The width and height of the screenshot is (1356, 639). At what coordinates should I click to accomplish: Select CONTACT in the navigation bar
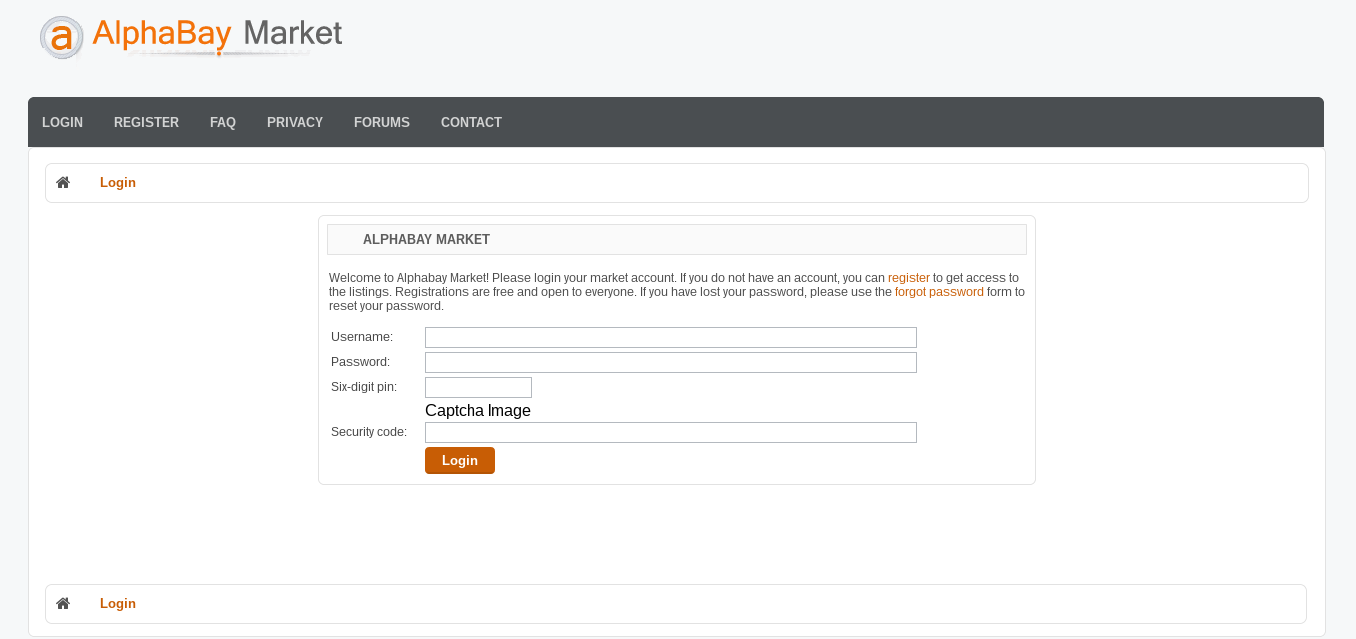(471, 122)
